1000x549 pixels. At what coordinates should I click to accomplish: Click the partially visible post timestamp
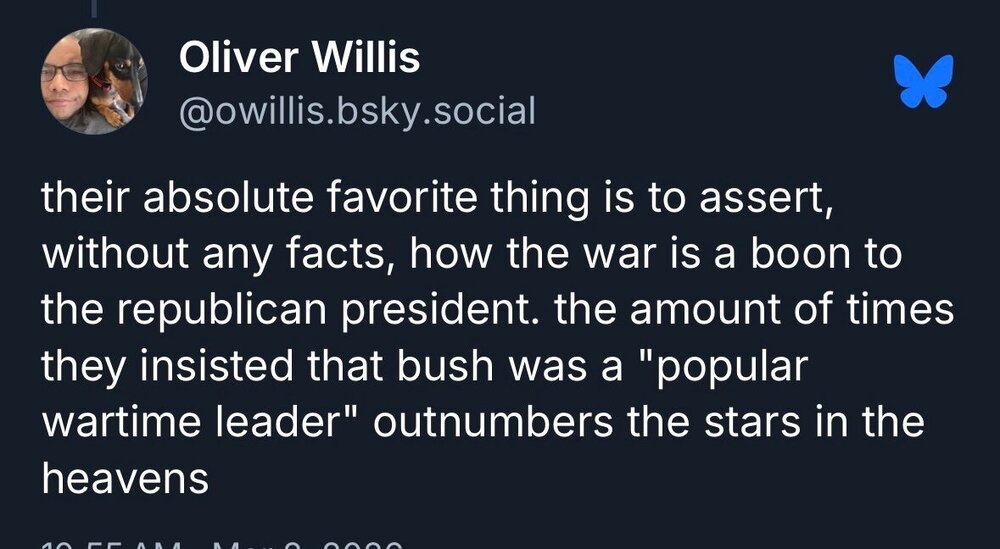click(220, 543)
